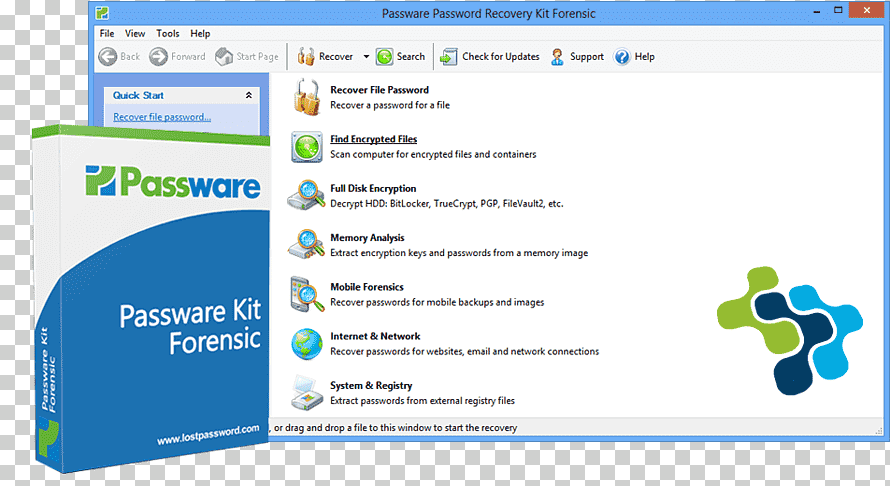The height and width of the screenshot is (486, 890).
Task: Select Recover File Password heading
Action: [x=379, y=90]
